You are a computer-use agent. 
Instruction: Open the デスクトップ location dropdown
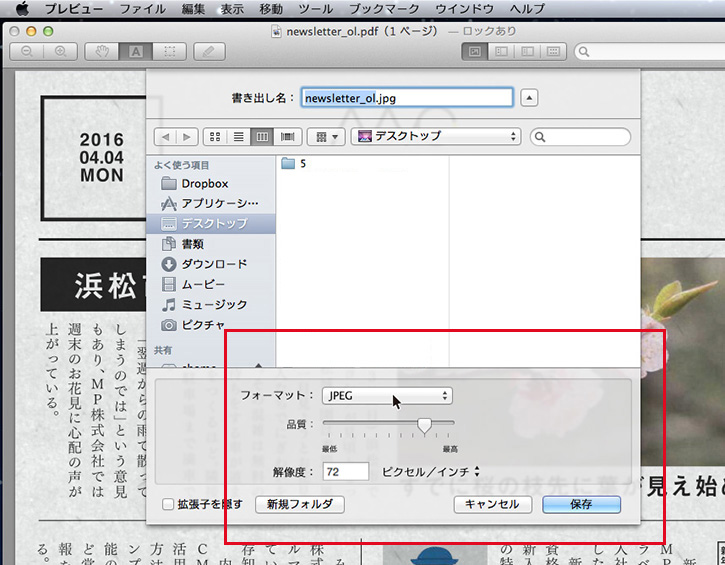click(436, 136)
